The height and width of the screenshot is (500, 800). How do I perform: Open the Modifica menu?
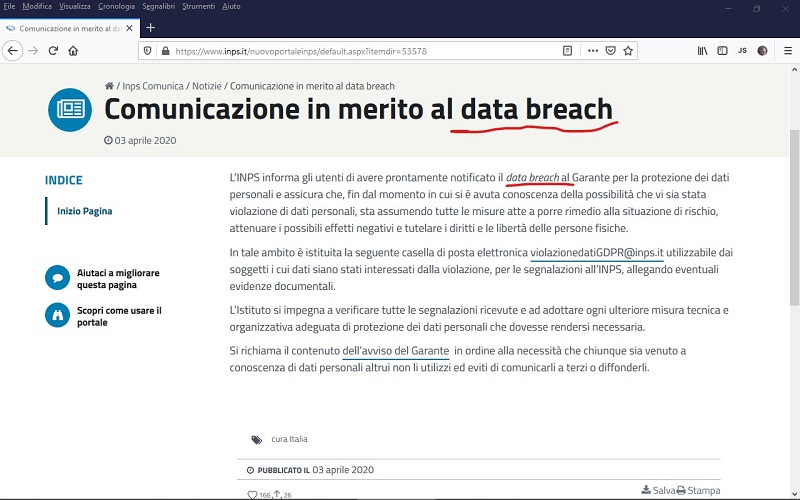37,7
